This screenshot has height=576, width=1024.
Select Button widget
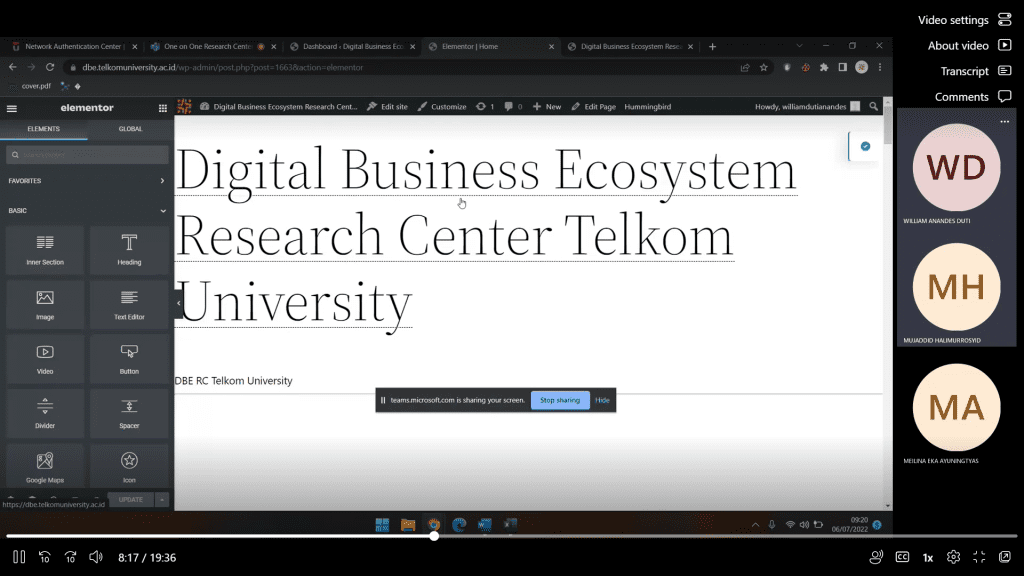129,359
